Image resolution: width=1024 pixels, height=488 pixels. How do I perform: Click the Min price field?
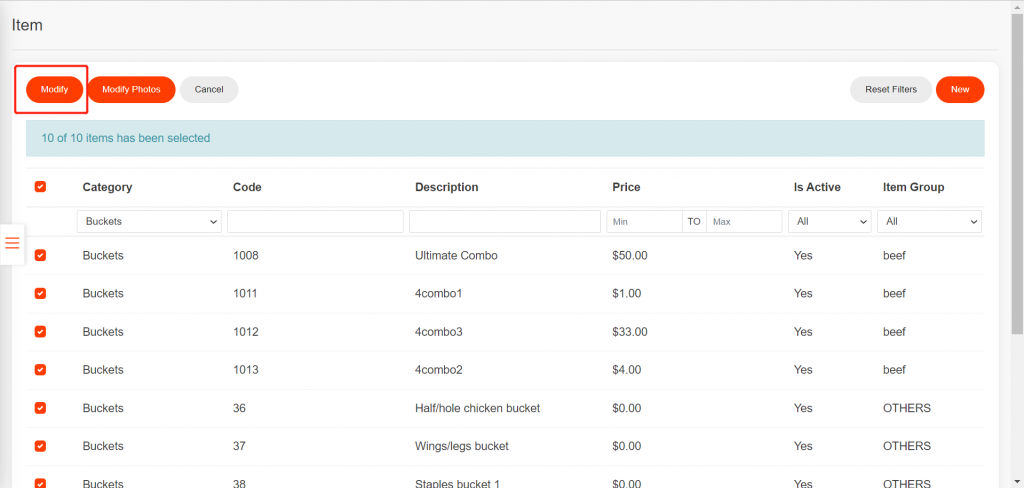point(643,221)
